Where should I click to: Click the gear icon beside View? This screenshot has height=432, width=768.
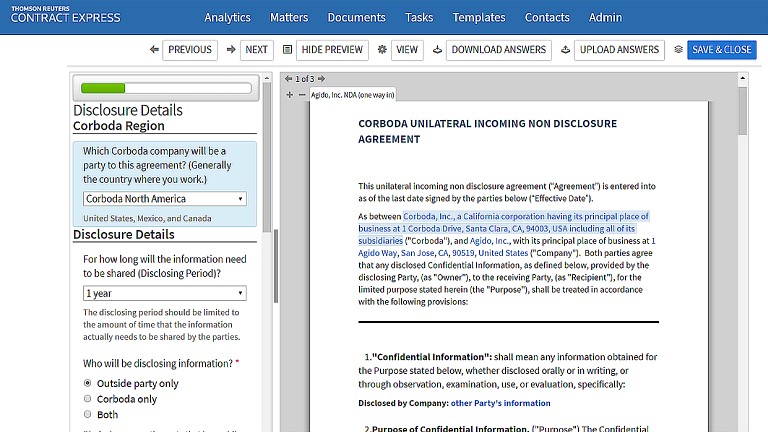pos(382,50)
